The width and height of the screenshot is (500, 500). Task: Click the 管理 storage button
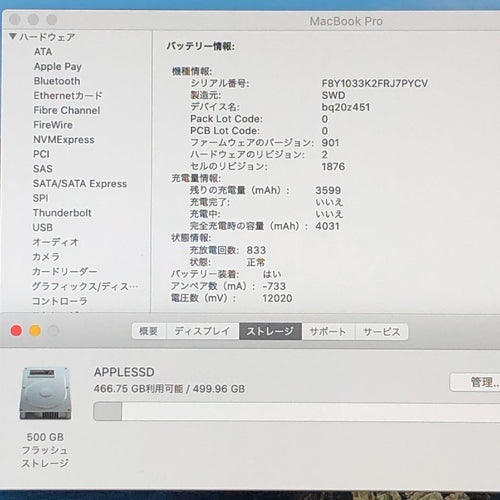(x=475, y=382)
